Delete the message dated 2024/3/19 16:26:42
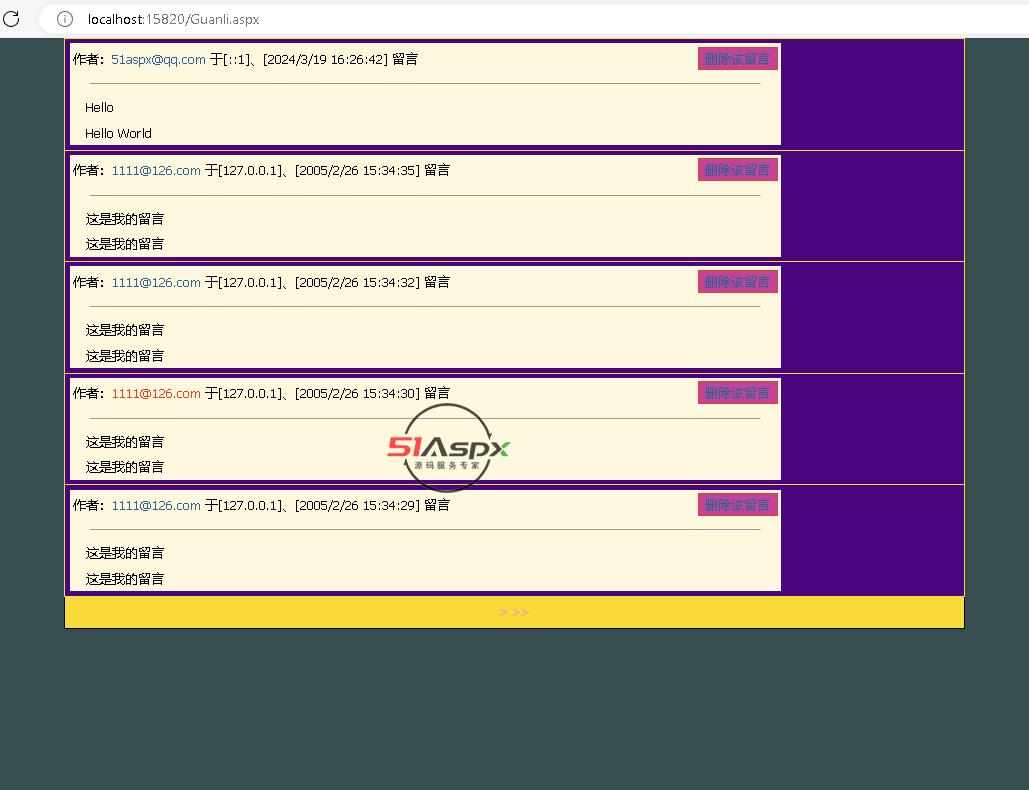The height and width of the screenshot is (790, 1029). (738, 59)
